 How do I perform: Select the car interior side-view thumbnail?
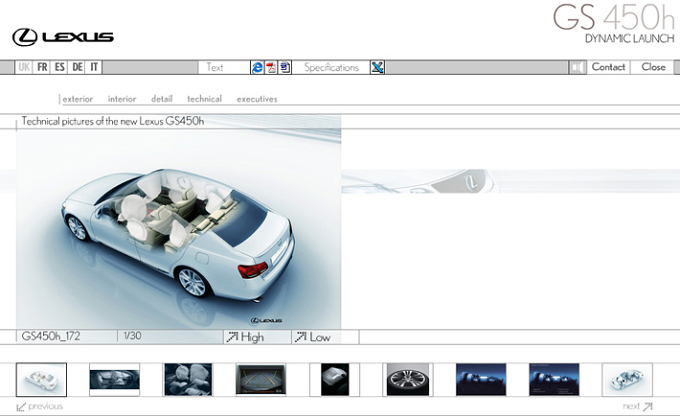tap(114, 380)
